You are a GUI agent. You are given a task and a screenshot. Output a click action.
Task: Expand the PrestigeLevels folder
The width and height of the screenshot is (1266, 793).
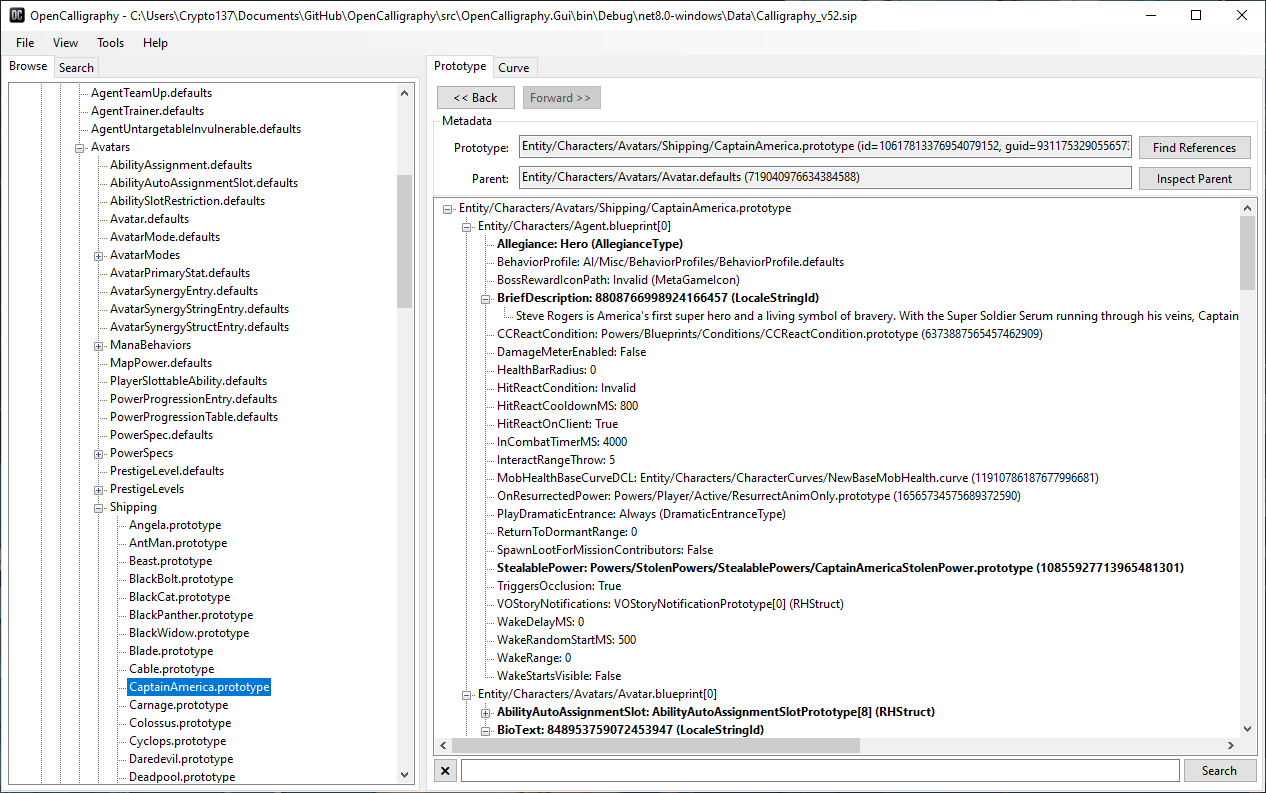coord(99,490)
